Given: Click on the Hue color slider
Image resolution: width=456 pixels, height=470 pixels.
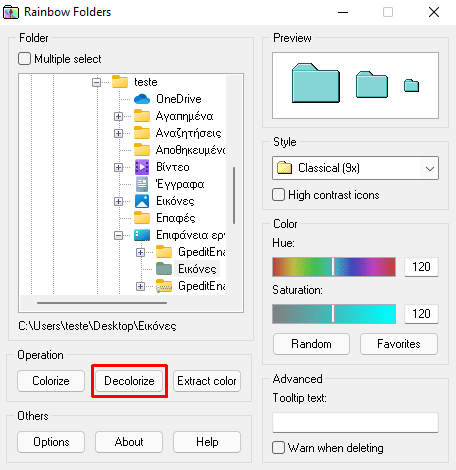Looking at the screenshot, I should click(x=334, y=267).
